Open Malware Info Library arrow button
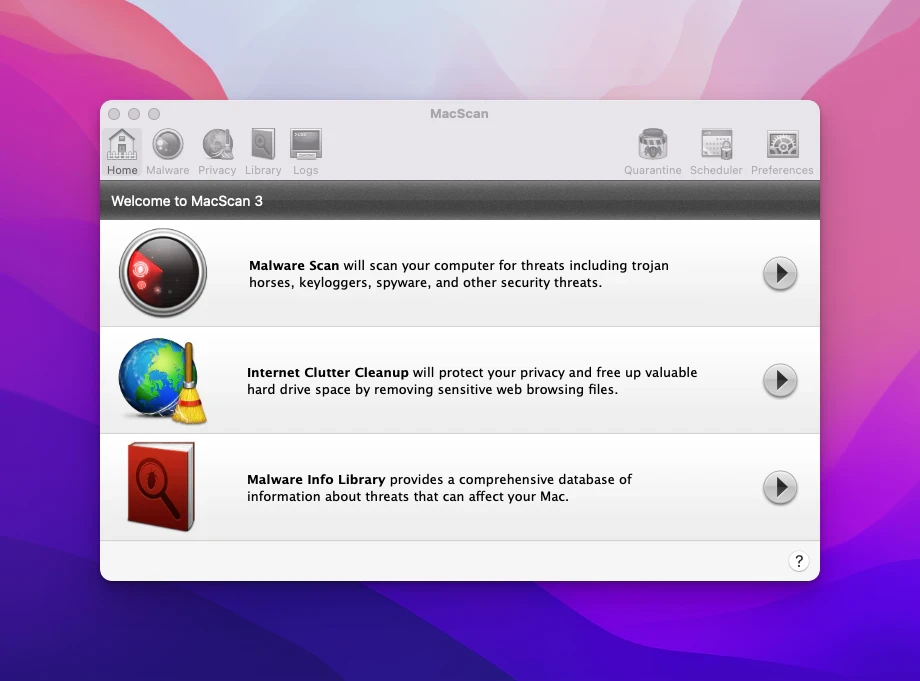The height and width of the screenshot is (681, 920). click(x=780, y=487)
